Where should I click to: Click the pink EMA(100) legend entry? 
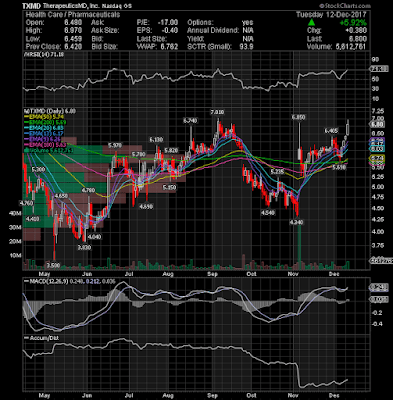44,145
